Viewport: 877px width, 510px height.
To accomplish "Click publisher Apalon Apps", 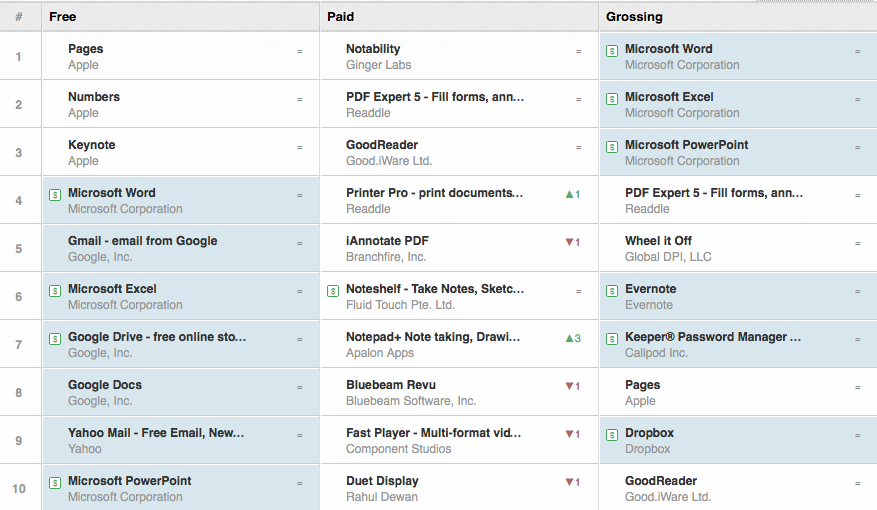I will click(x=380, y=353).
